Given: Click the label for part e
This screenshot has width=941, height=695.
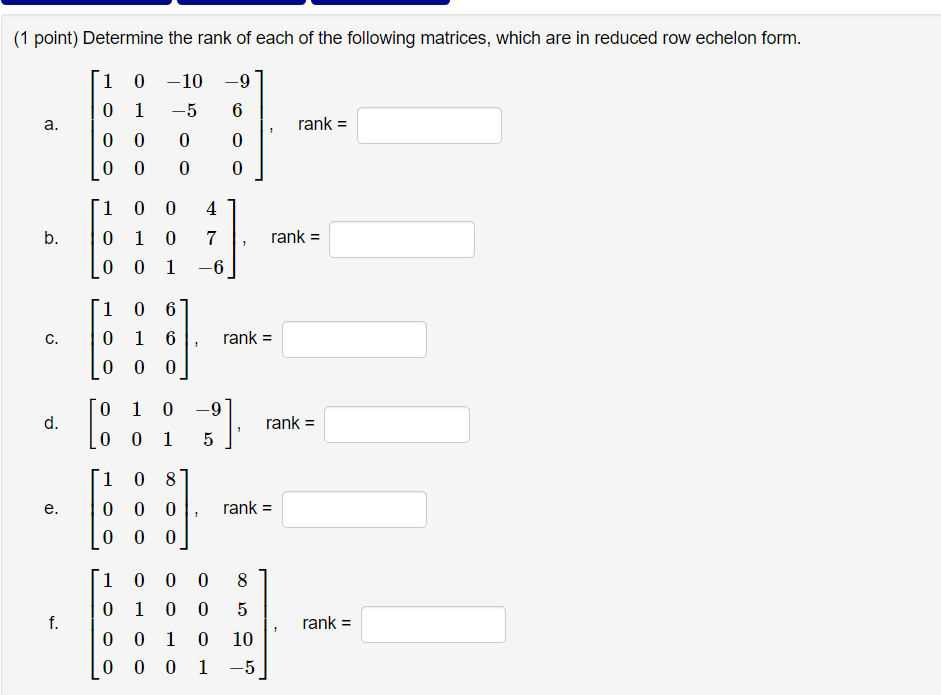Looking at the screenshot, I should pos(51,509).
